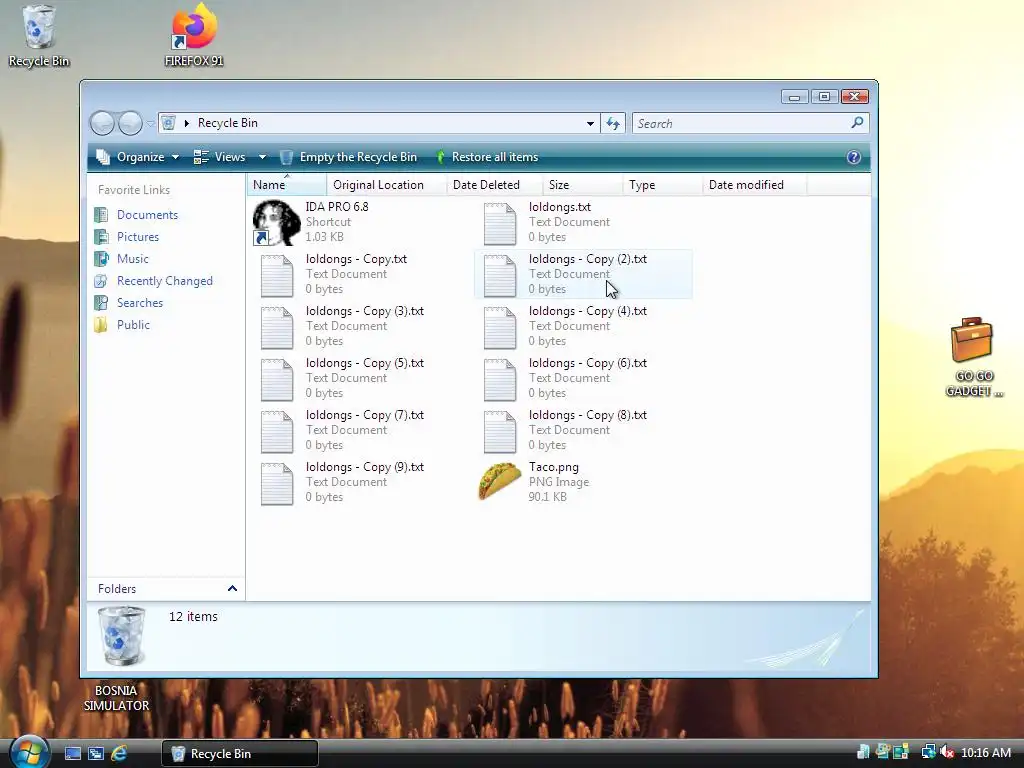This screenshot has height=768, width=1024.
Task: Select the loldongs - Copy (2).txt file icon
Action: pyautogui.click(x=500, y=275)
